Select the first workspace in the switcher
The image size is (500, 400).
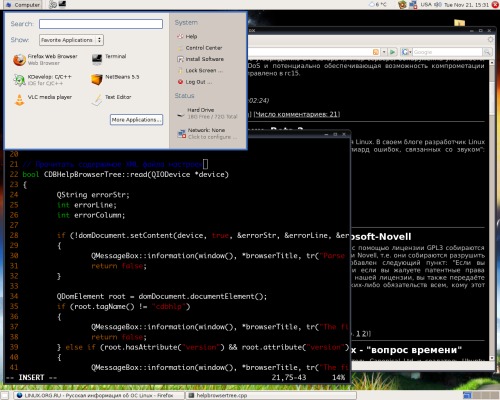click(x=467, y=395)
